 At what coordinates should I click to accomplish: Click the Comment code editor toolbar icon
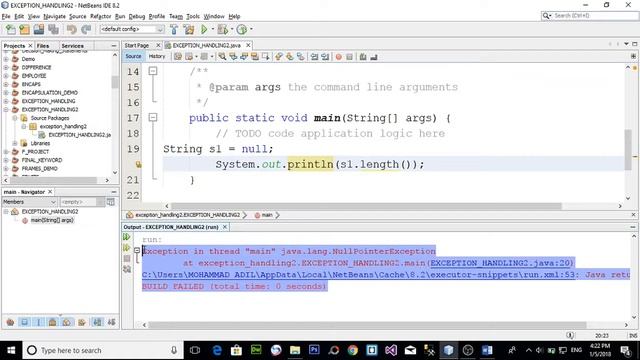(x=363, y=57)
